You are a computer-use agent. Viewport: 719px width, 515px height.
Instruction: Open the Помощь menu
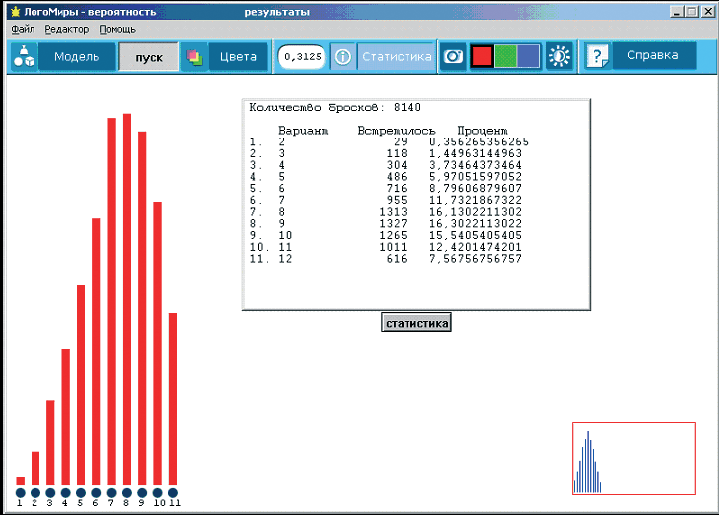pos(117,30)
